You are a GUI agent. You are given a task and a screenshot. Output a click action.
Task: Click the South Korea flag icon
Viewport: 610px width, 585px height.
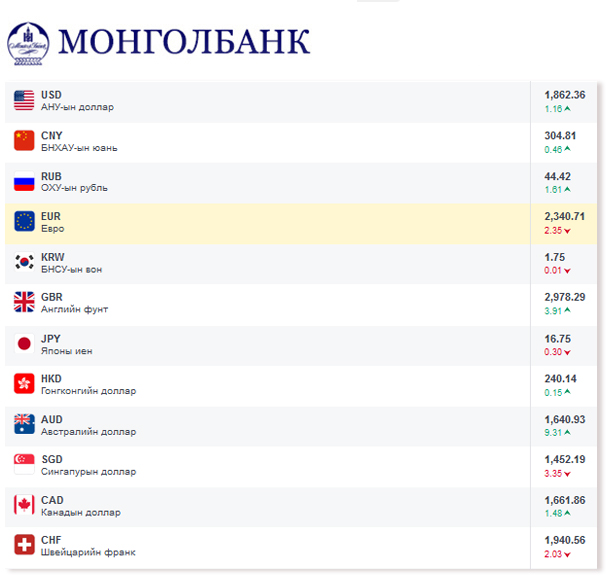[24, 263]
